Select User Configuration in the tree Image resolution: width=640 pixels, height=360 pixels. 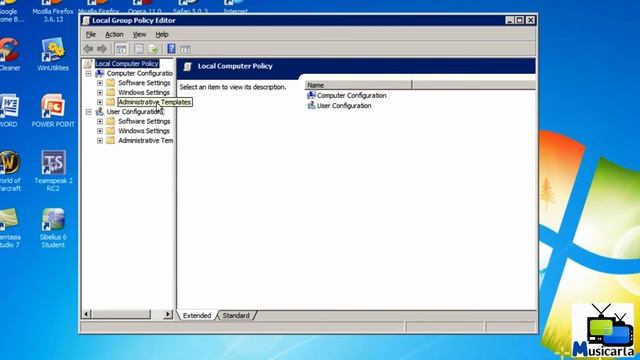click(134, 111)
